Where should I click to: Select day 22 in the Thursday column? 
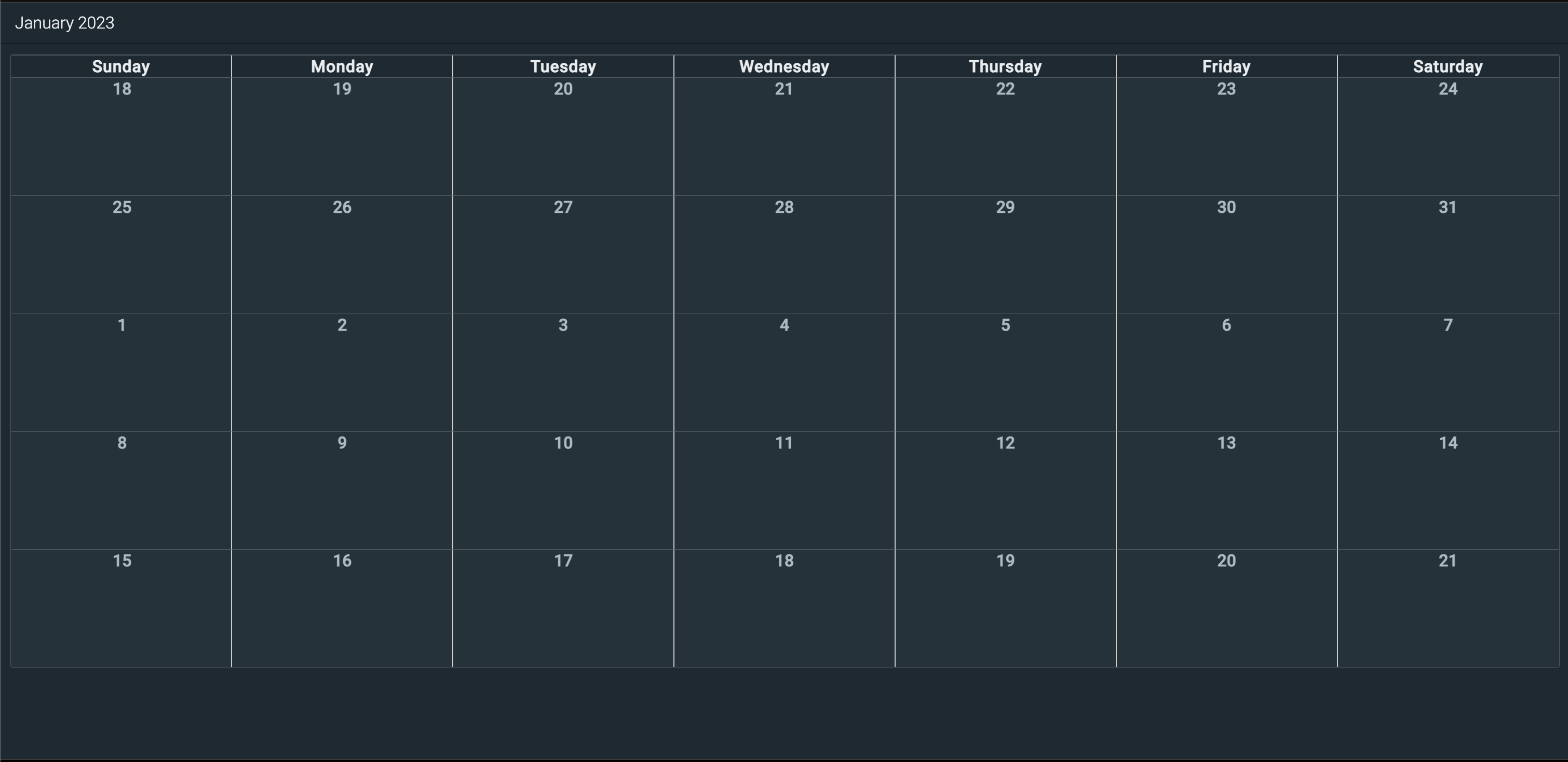coord(1005,89)
